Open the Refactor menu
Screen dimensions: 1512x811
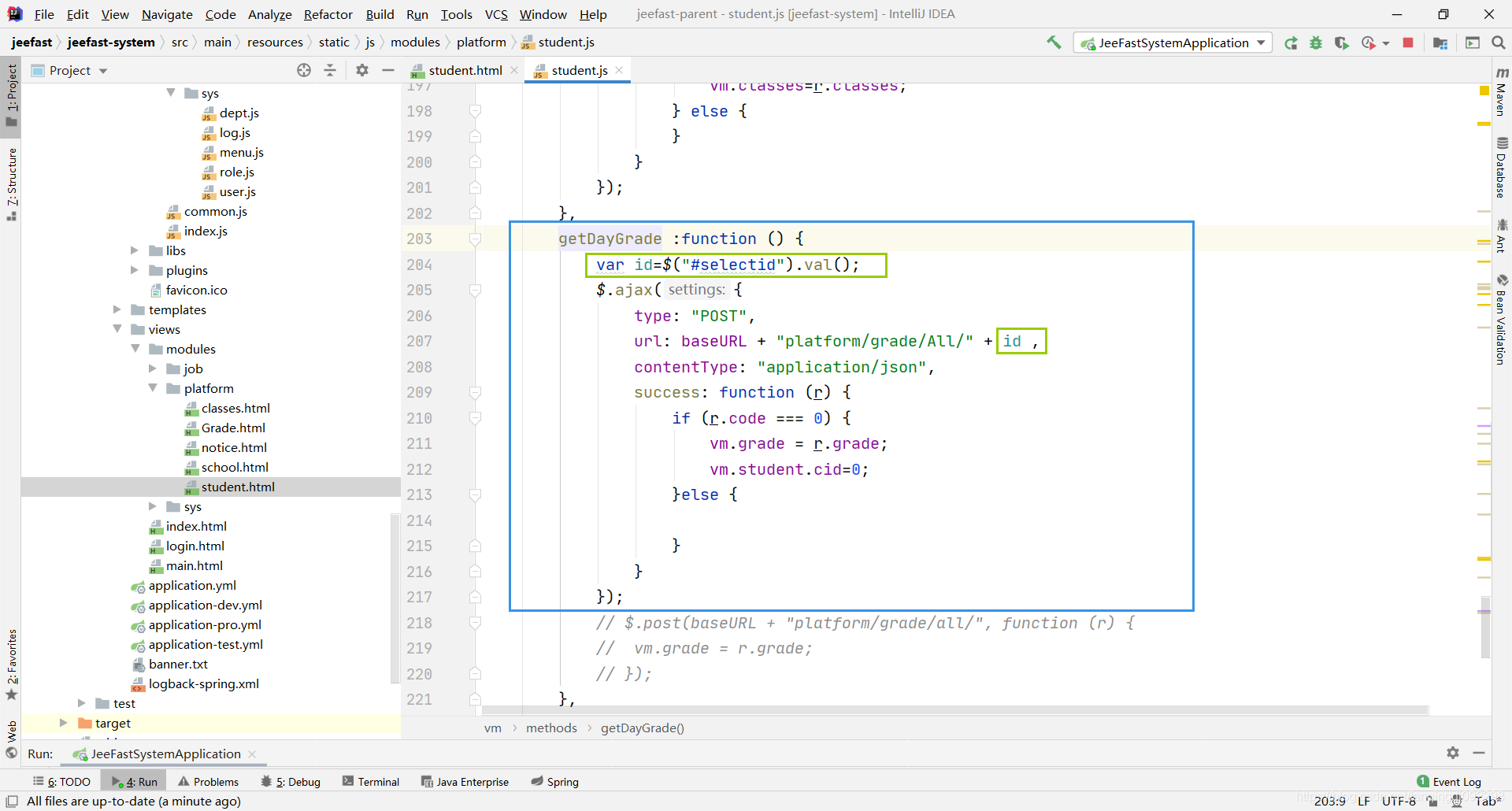tap(328, 14)
